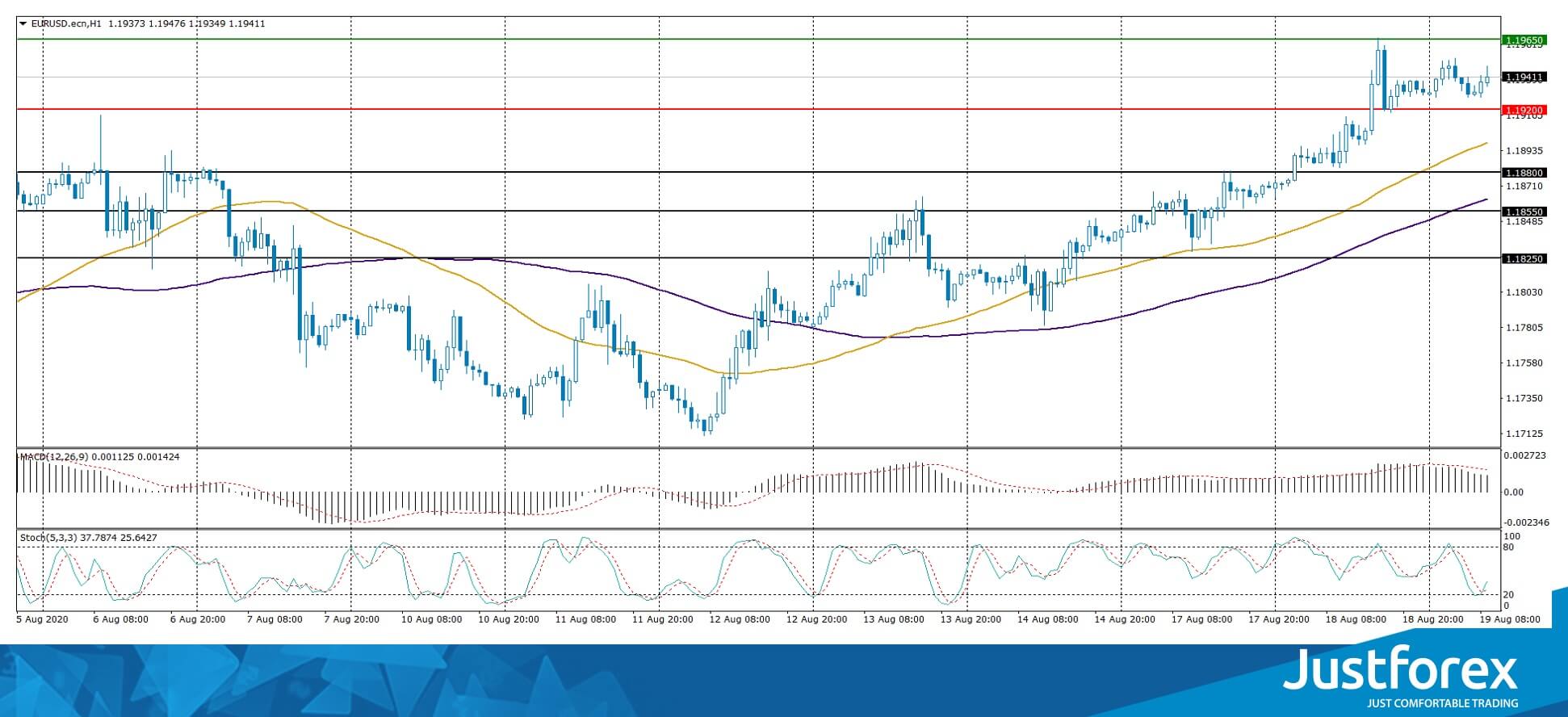Click the Stochastic scale value 80
The image size is (1568, 717).
tap(1510, 547)
